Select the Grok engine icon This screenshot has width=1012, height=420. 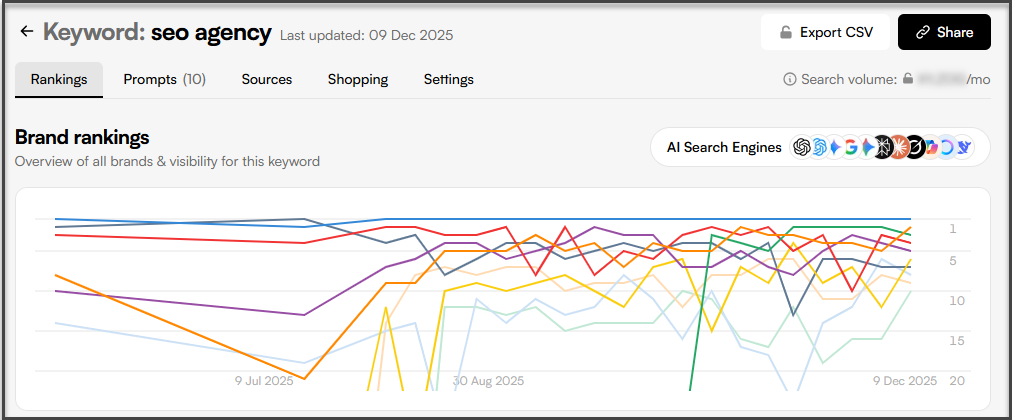[x=915, y=147]
